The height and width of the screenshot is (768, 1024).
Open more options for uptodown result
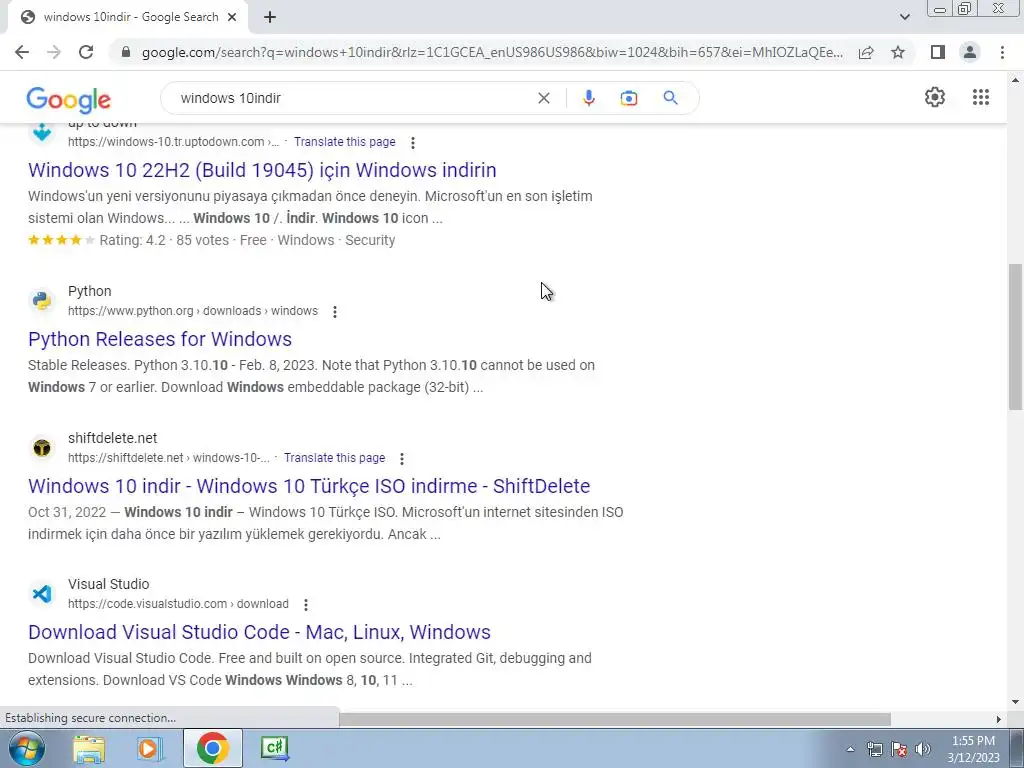(x=412, y=142)
